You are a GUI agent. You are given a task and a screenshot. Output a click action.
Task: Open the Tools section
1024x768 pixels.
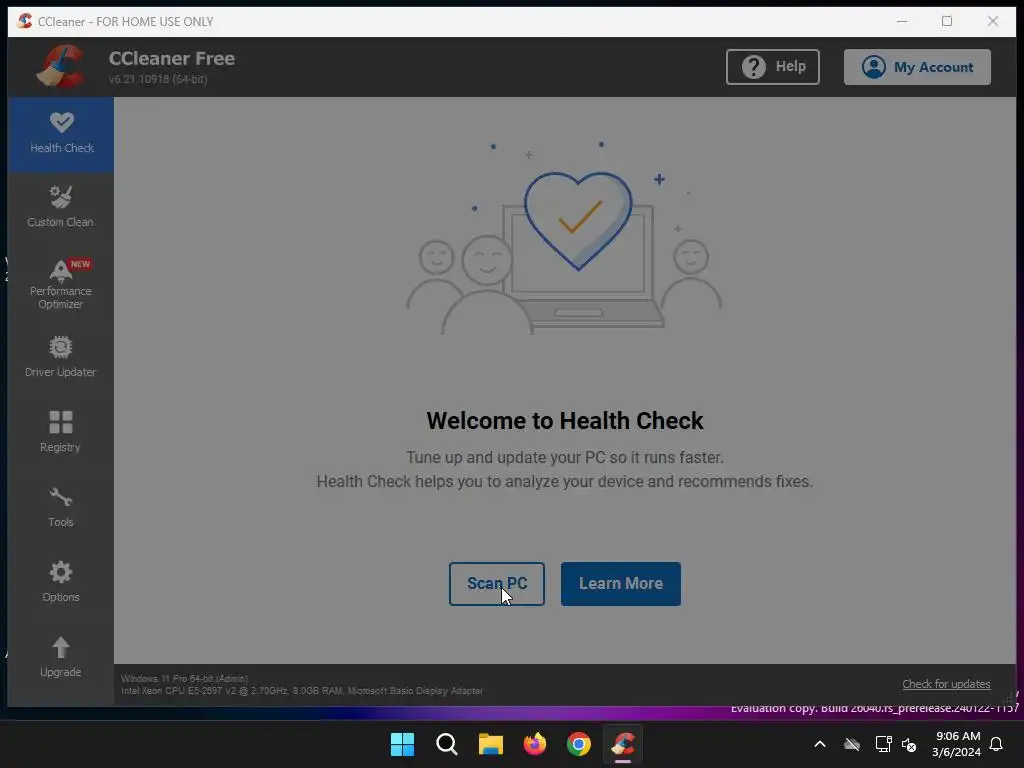click(61, 507)
